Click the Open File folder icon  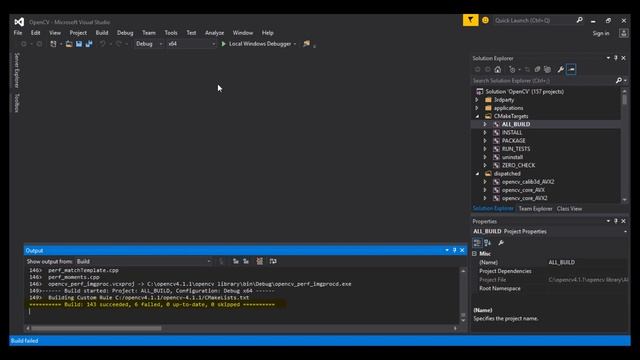point(69,44)
